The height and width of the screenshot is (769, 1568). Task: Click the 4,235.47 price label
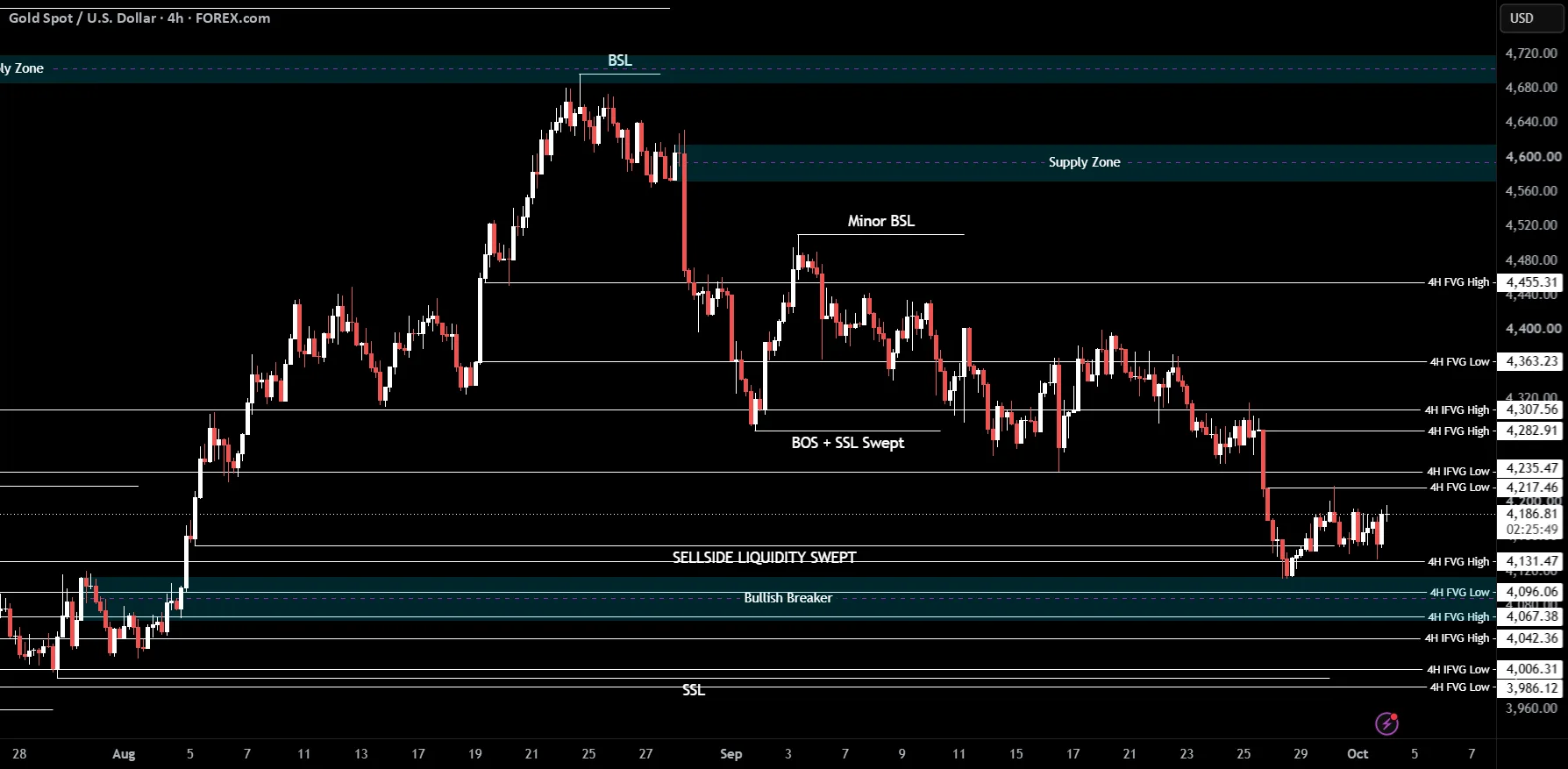tap(1531, 468)
